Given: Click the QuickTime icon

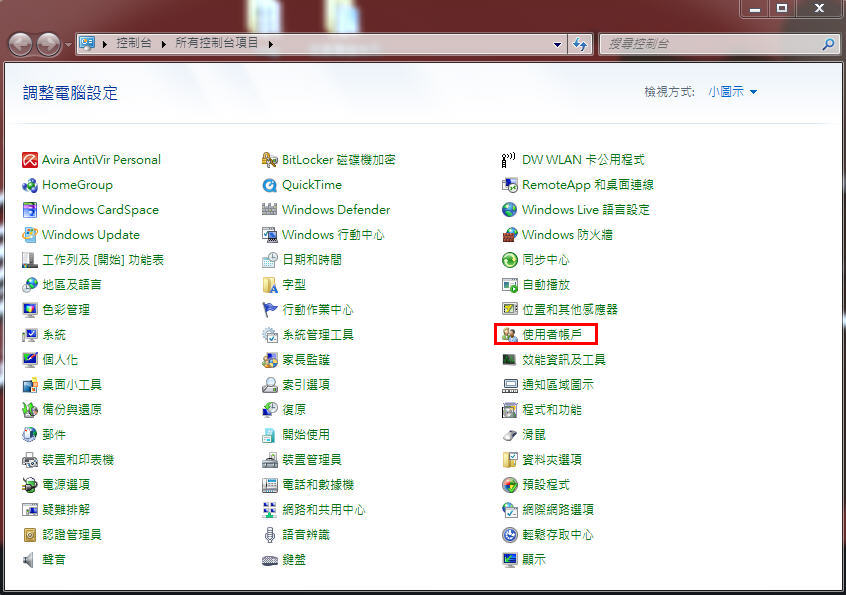Looking at the screenshot, I should click(269, 185).
